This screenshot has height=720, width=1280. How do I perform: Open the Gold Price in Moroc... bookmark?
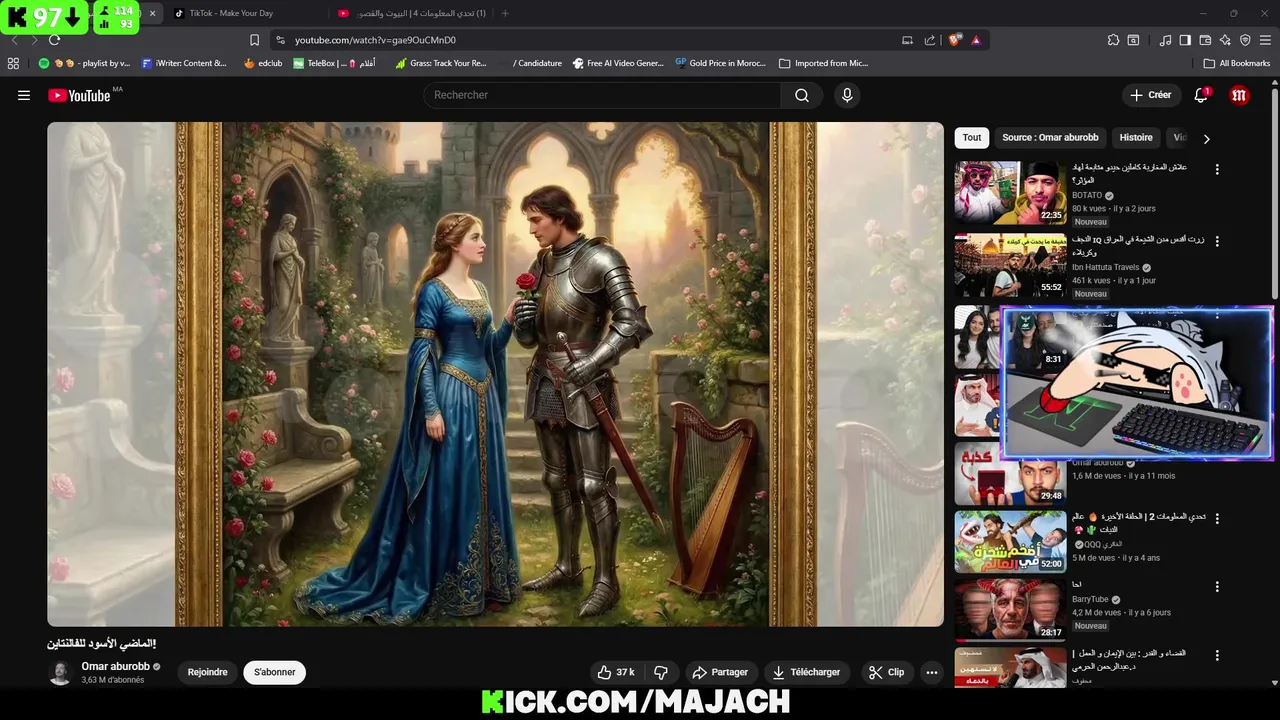(x=720, y=63)
